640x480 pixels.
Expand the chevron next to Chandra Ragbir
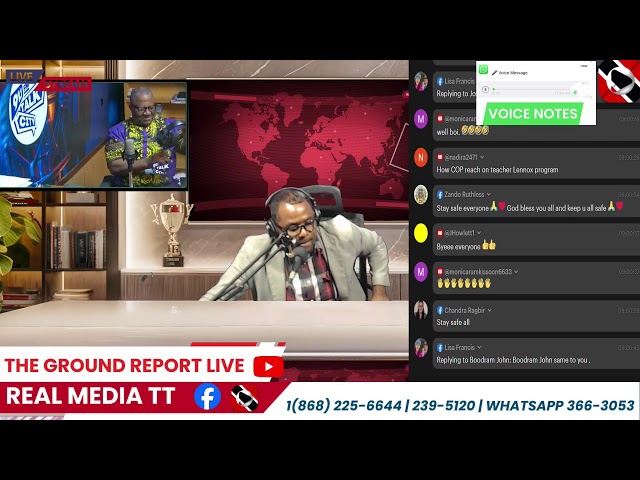point(489,311)
